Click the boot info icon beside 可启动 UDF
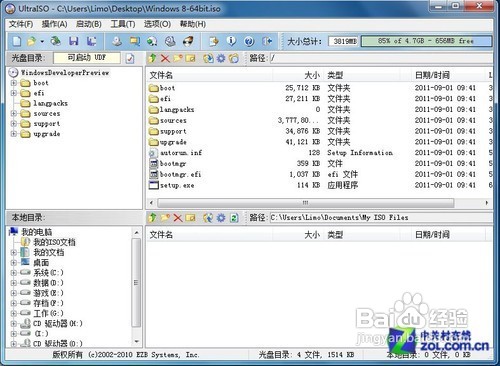The width and height of the screenshot is (500, 366). click(x=130, y=58)
